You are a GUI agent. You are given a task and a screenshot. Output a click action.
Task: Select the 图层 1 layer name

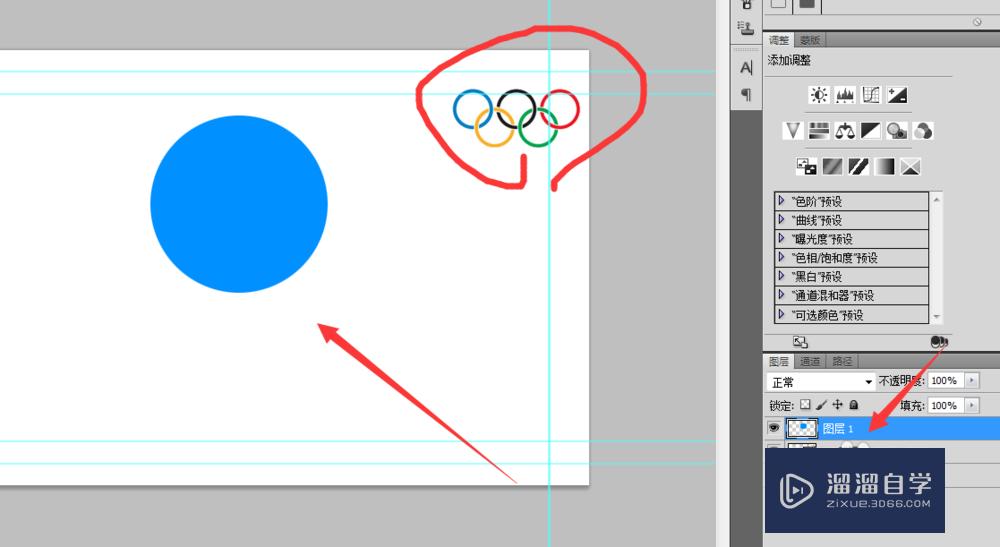pos(838,428)
